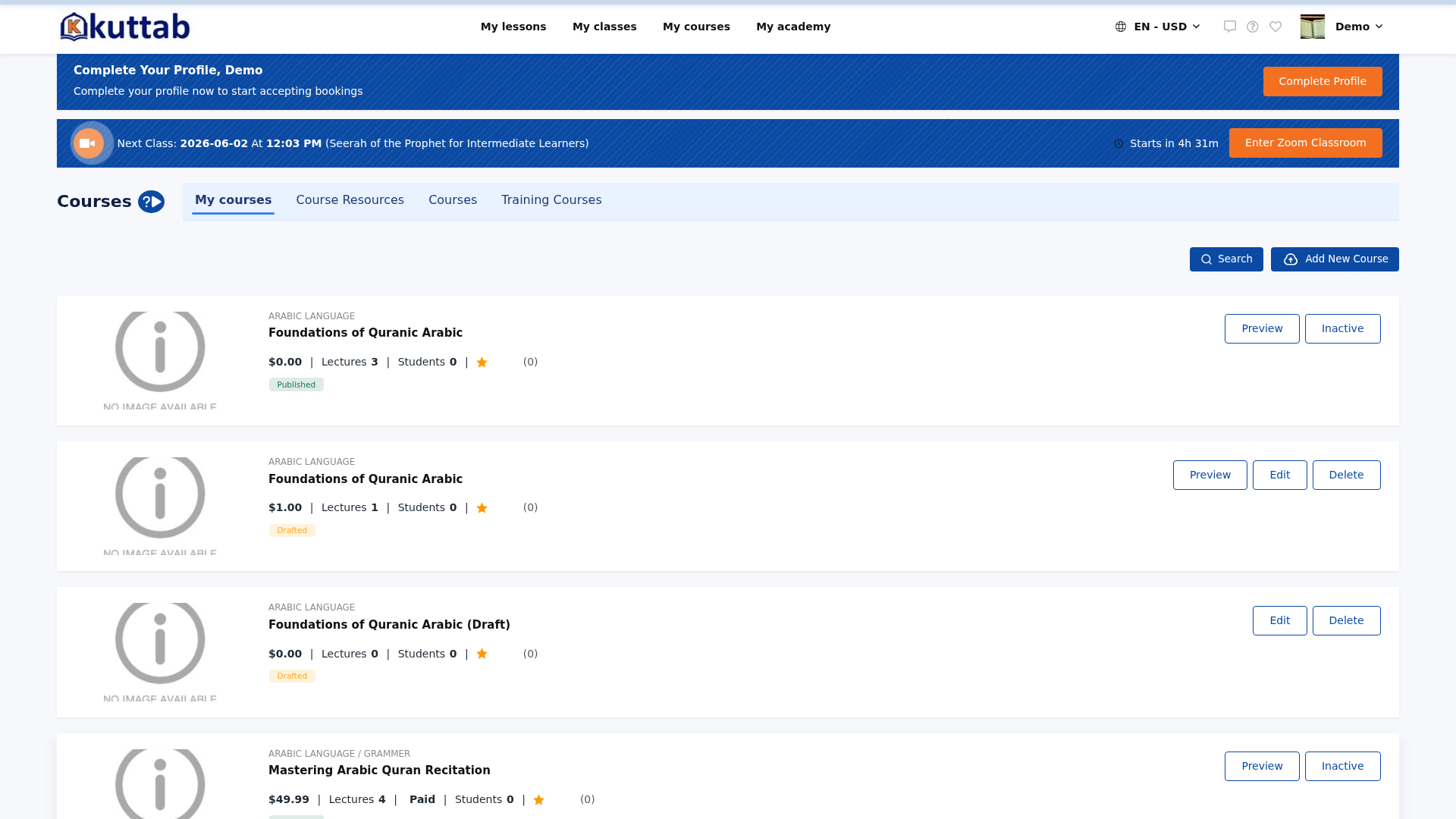This screenshot has width=1456, height=819.
Task: Edit the $1.00 Foundations of Quranic Arabic
Action: tap(1279, 475)
